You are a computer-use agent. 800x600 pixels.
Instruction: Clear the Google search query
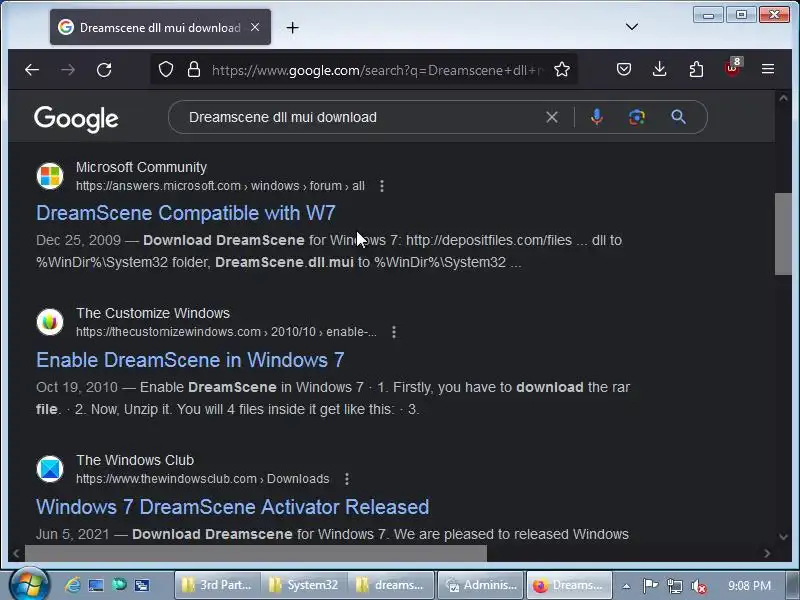[552, 117]
